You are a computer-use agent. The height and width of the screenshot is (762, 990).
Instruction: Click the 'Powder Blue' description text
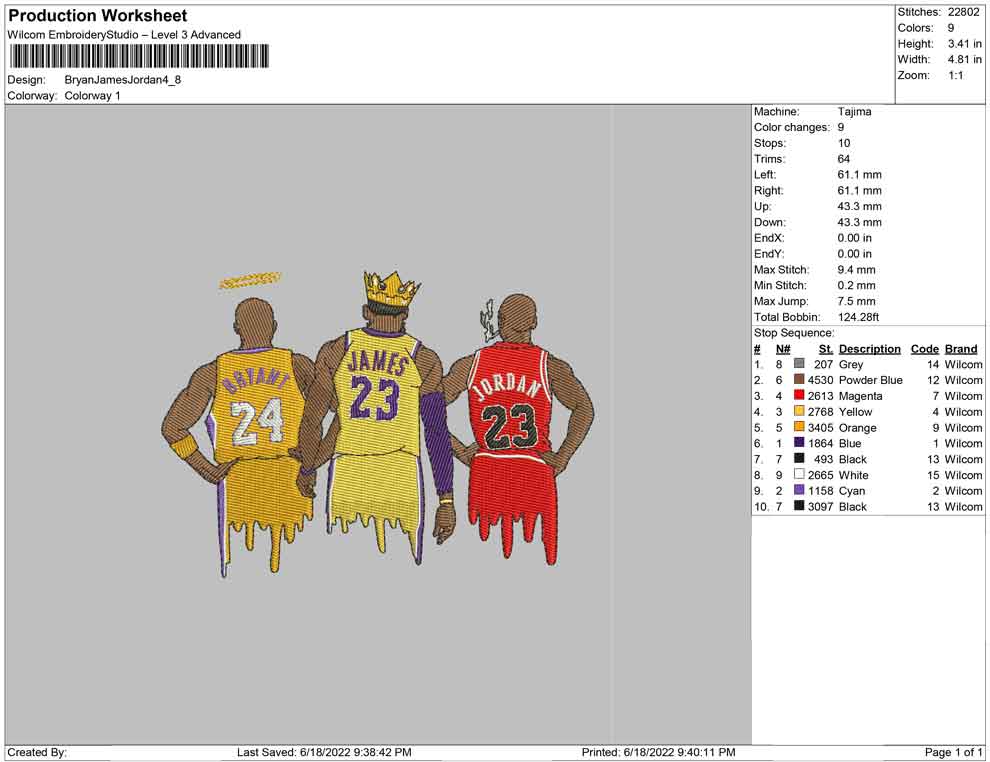click(x=870, y=380)
